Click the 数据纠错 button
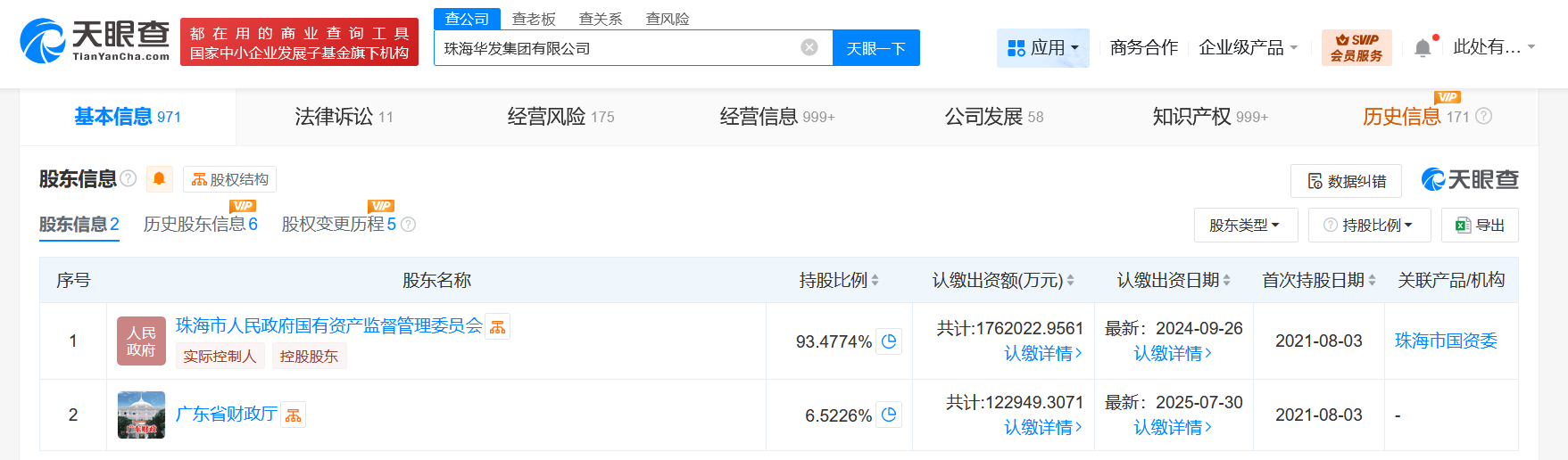The width and height of the screenshot is (1568, 460). click(x=1346, y=181)
